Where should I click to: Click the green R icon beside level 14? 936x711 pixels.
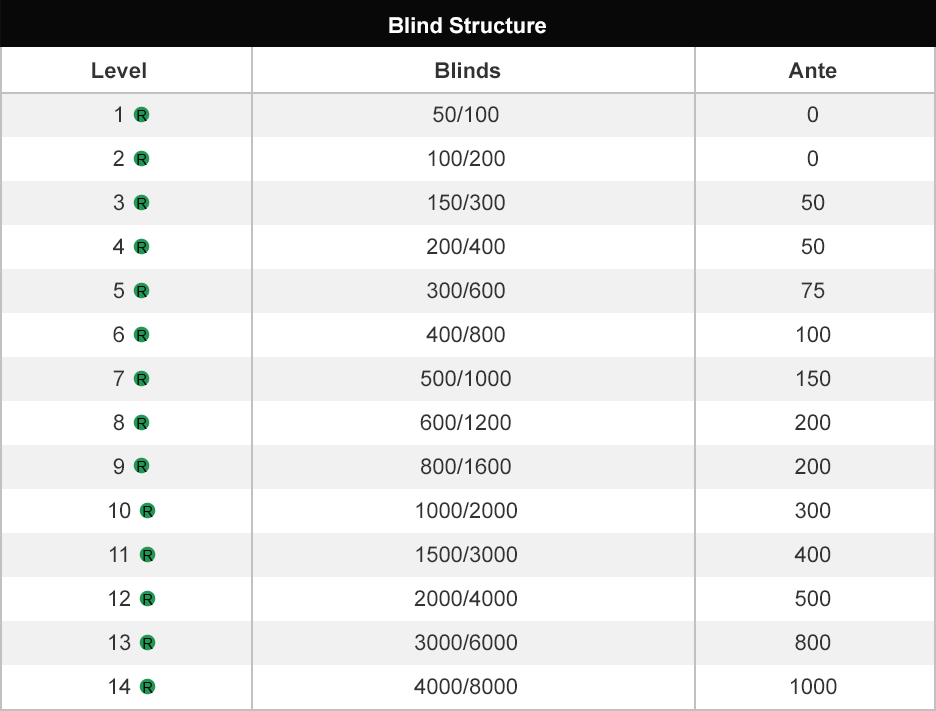tap(147, 687)
